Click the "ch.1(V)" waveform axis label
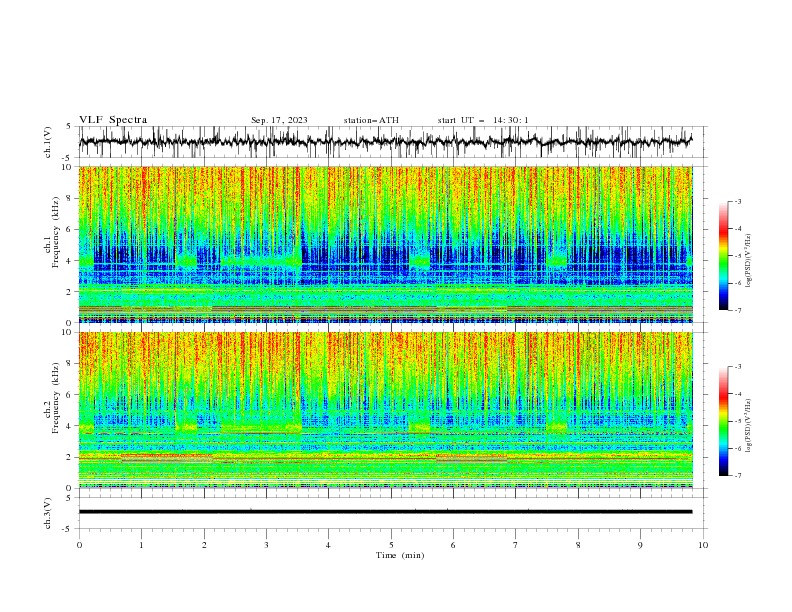This screenshot has width=792, height=612. 48,142
